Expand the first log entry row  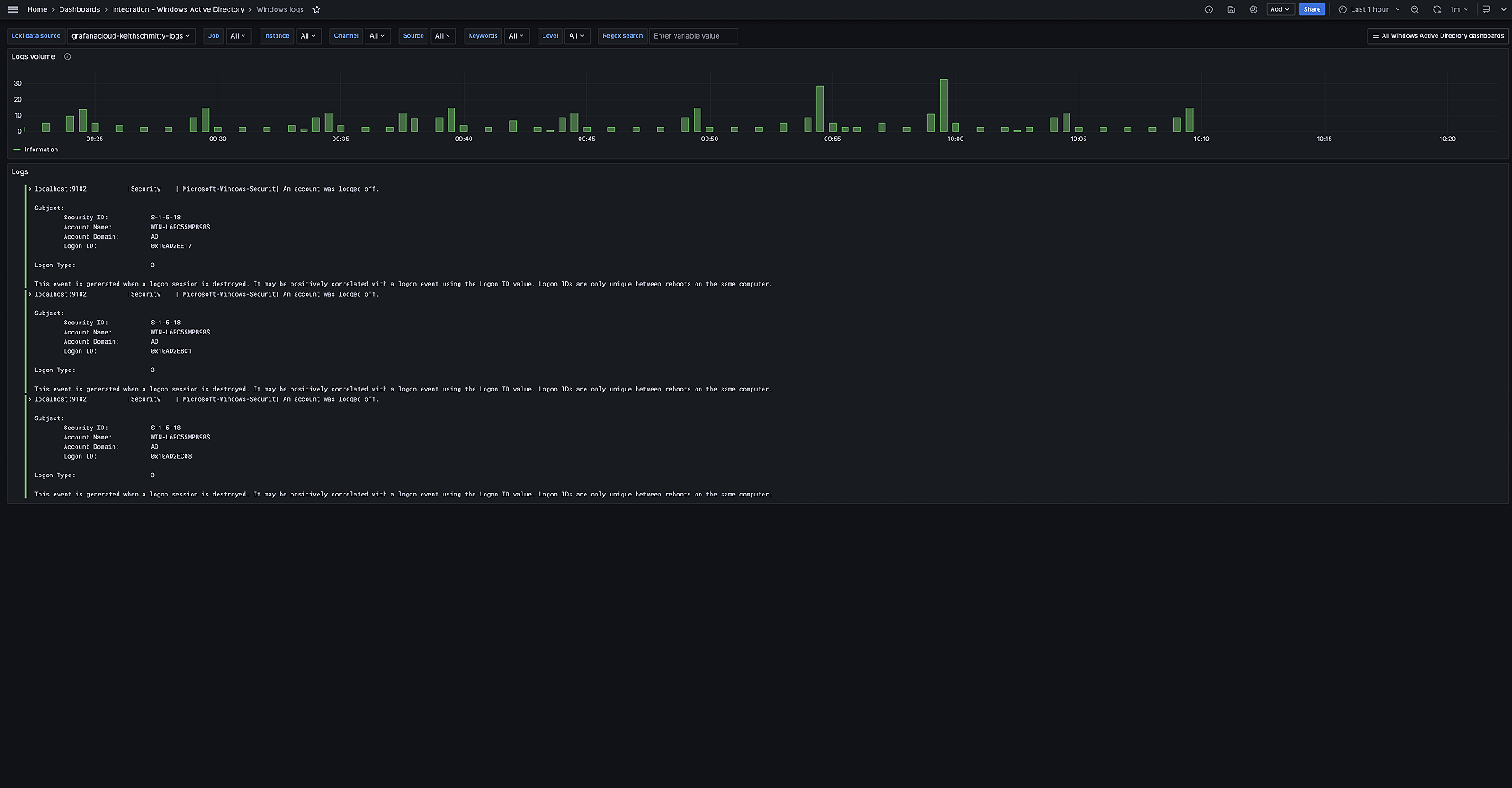[x=29, y=188]
